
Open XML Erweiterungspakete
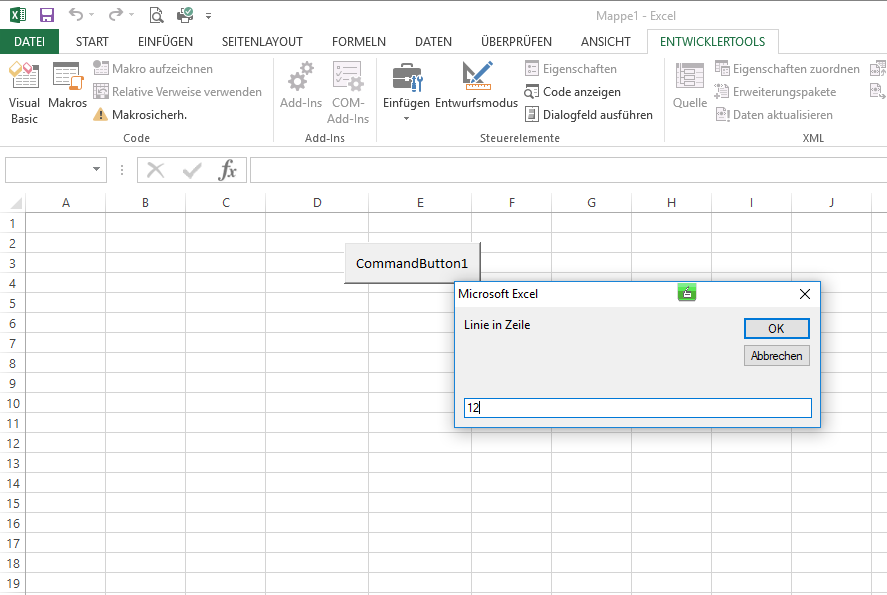click(775, 92)
